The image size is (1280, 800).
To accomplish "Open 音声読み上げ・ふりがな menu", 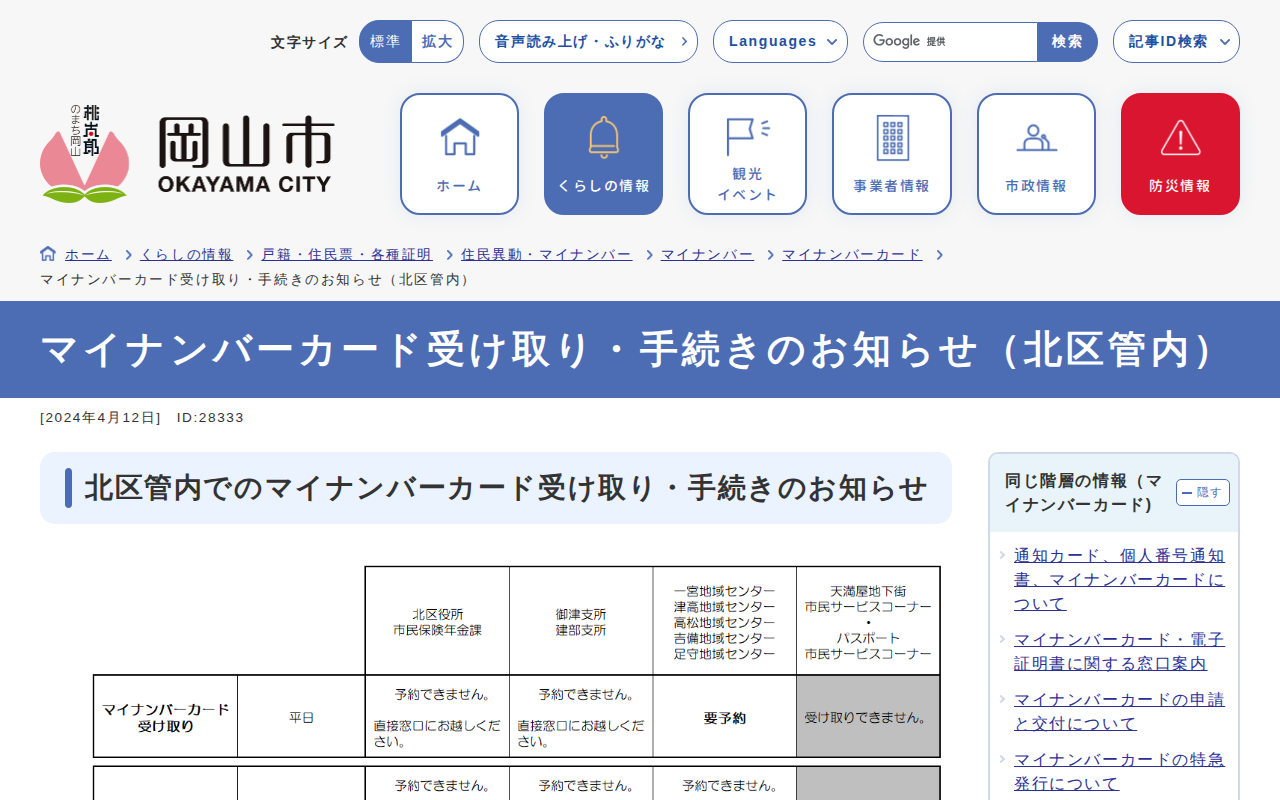I will coord(588,42).
